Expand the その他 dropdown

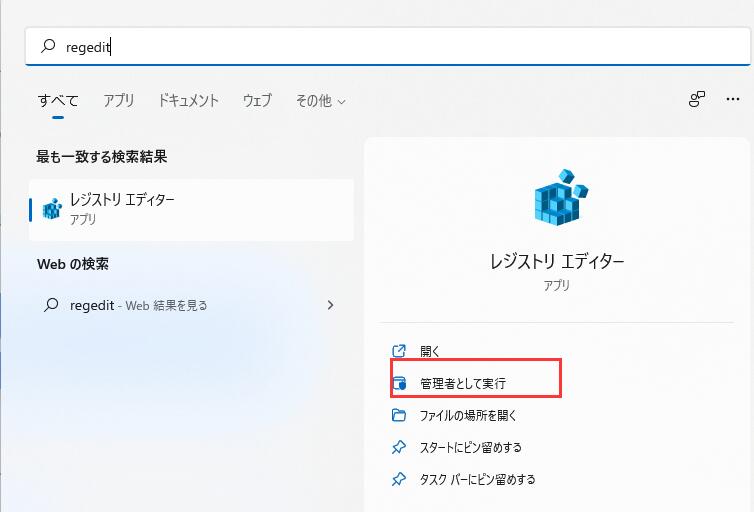pos(320,101)
